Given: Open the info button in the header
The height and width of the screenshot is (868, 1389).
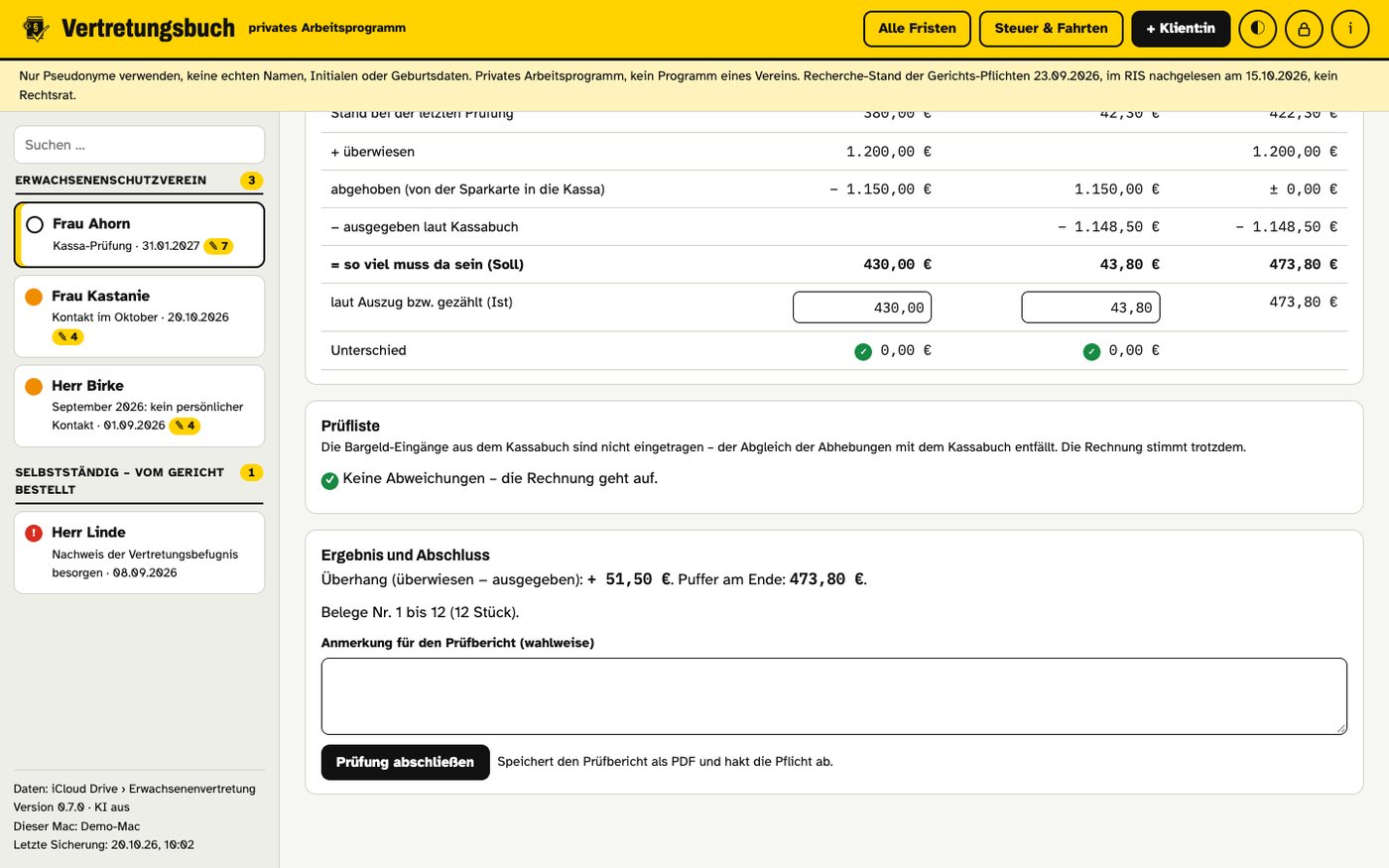Looking at the screenshot, I should [x=1350, y=29].
